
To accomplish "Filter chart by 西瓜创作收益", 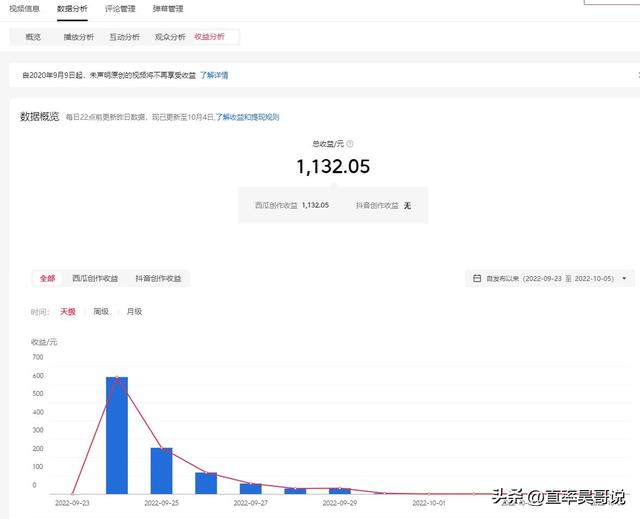I will (x=95, y=278).
